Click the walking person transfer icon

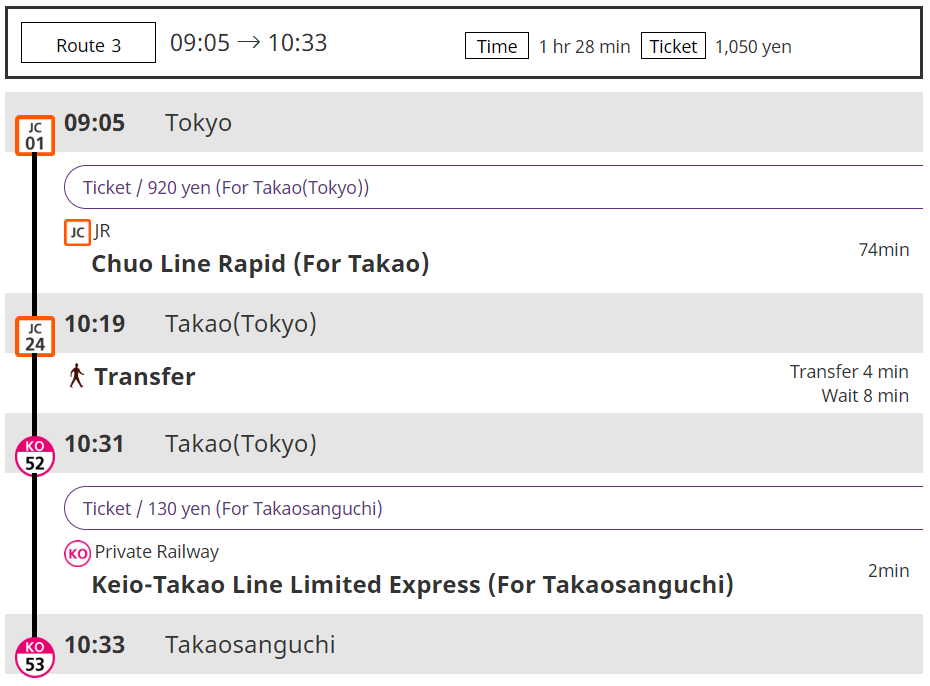76,377
